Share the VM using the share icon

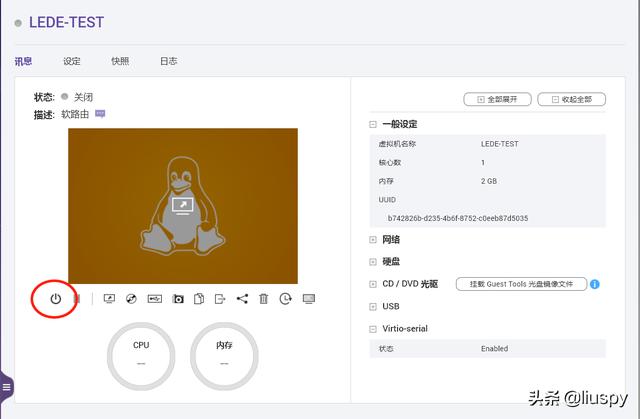pyautogui.click(x=242, y=299)
